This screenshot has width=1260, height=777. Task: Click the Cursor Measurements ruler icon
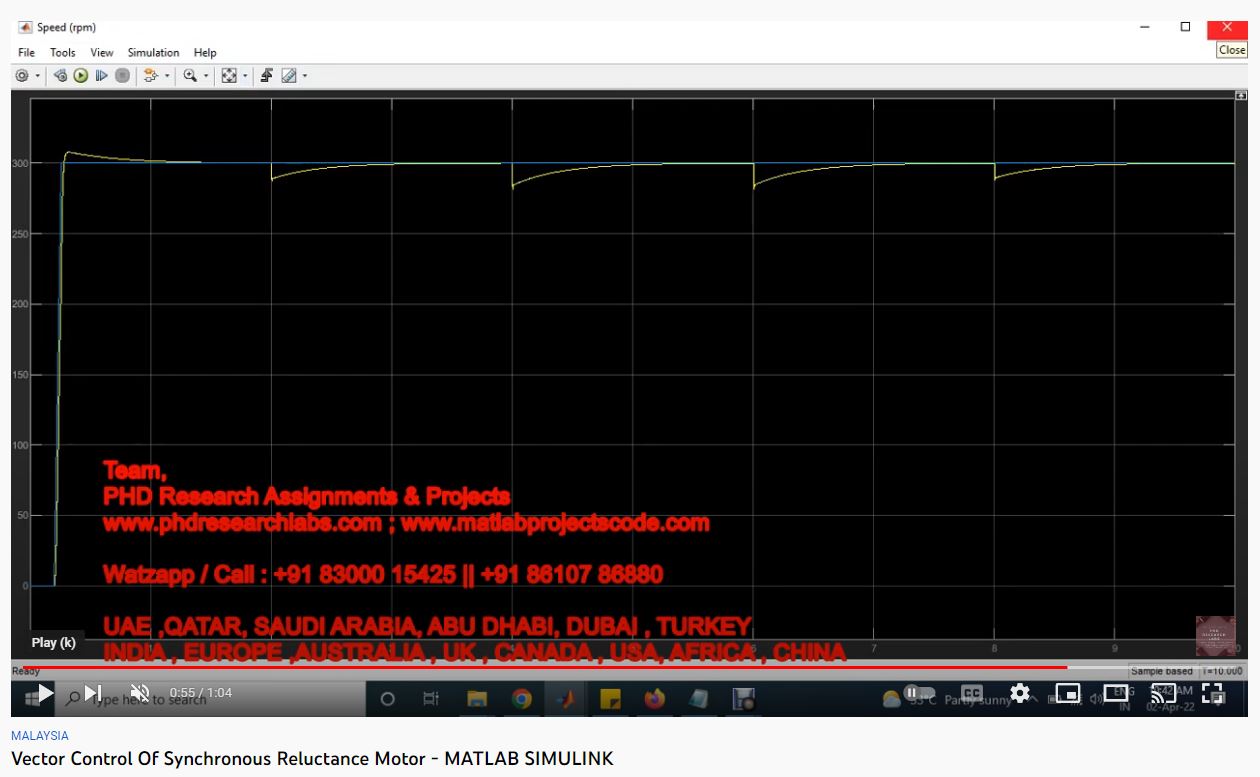(288, 76)
